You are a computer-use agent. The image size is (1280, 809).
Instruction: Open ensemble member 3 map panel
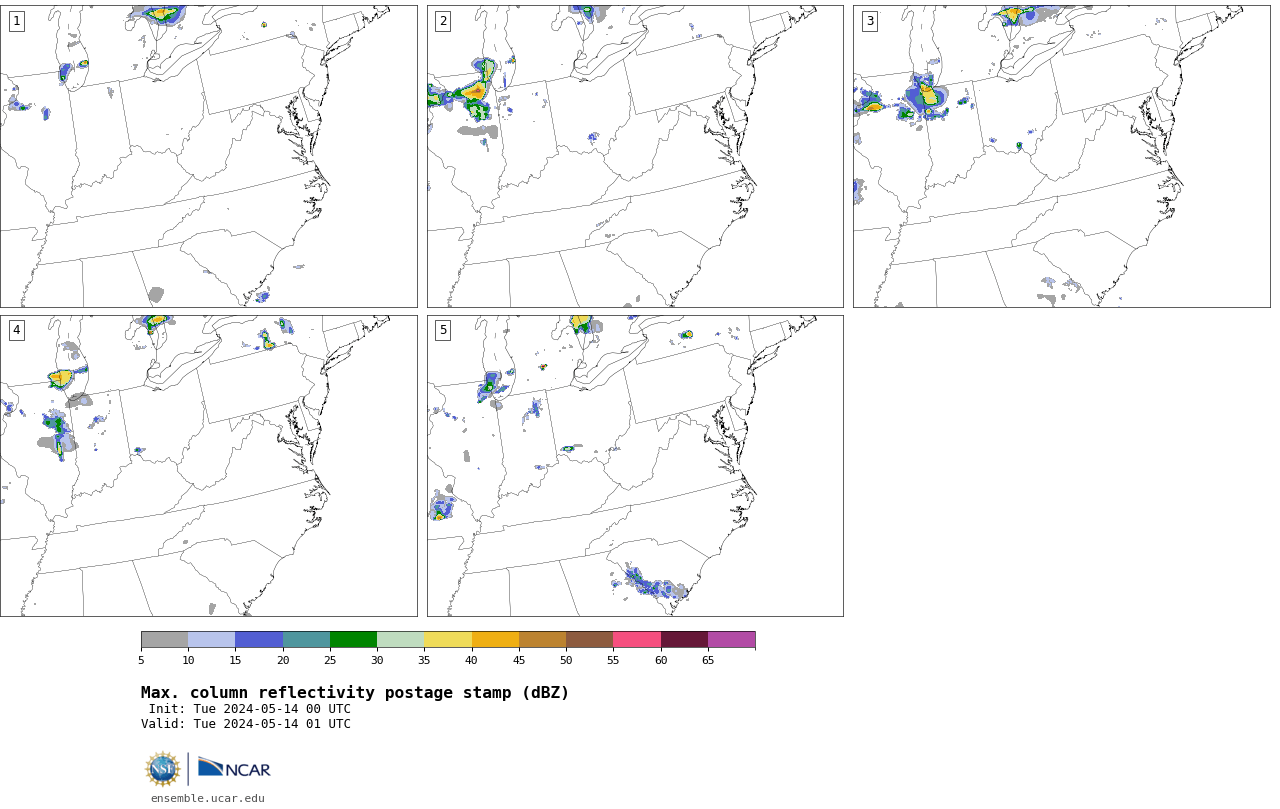(1061, 156)
